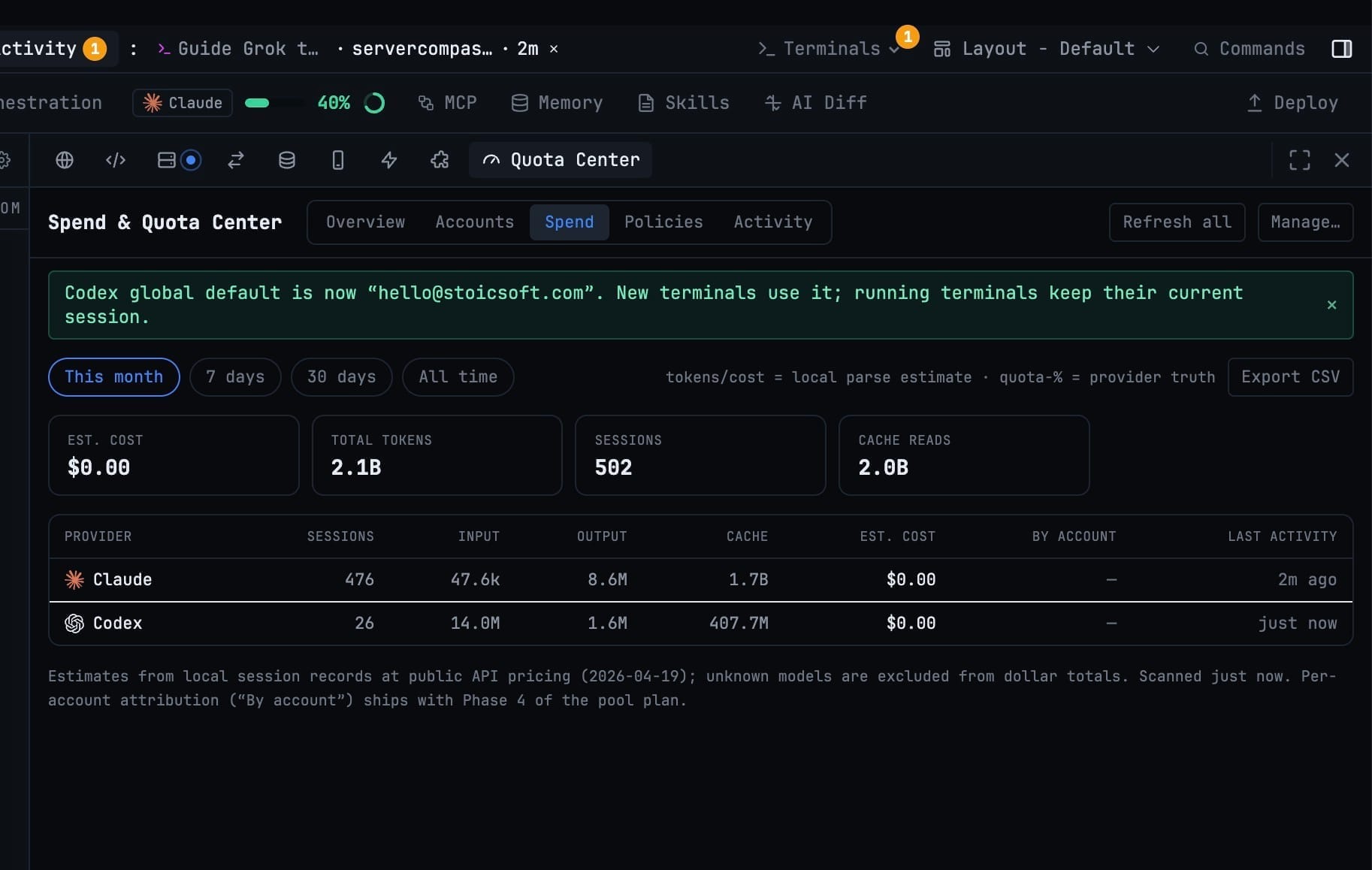This screenshot has height=870, width=1372.
Task: Switch to the Activity tab in Quota Center
Action: point(773,222)
